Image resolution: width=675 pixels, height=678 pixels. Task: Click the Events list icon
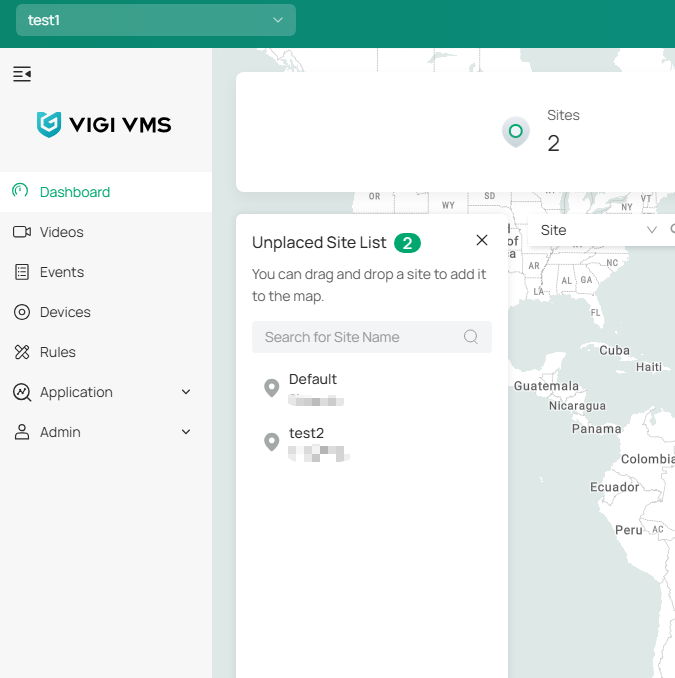(x=22, y=272)
